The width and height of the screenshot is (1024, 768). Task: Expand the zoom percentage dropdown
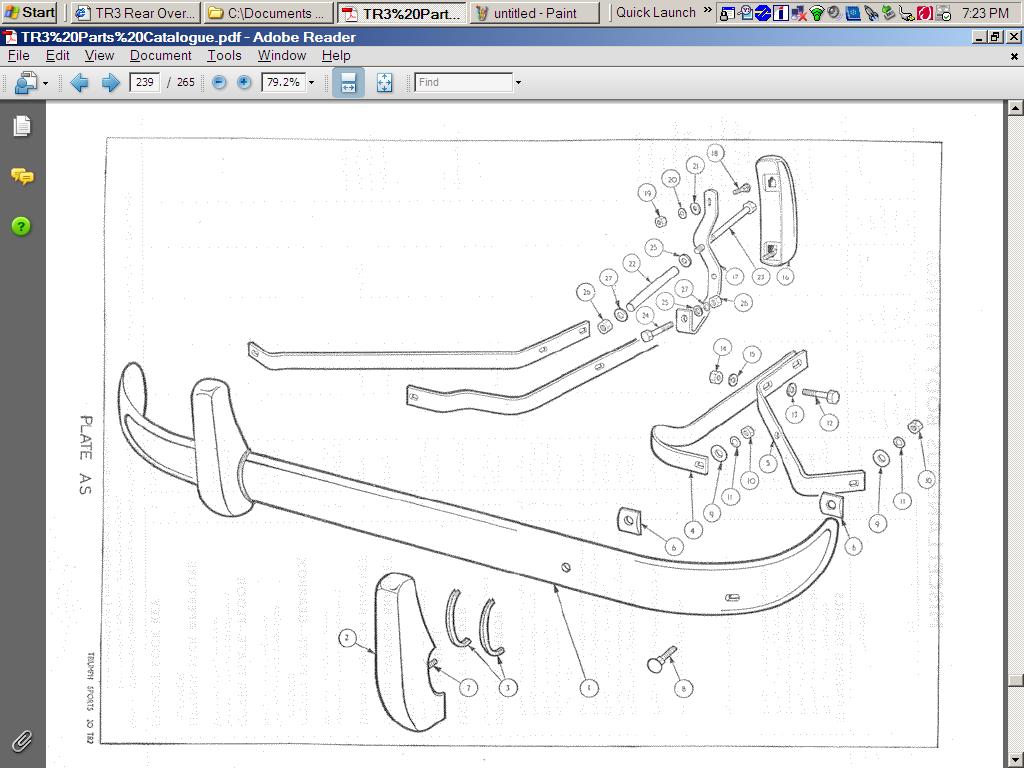pyautogui.click(x=311, y=83)
